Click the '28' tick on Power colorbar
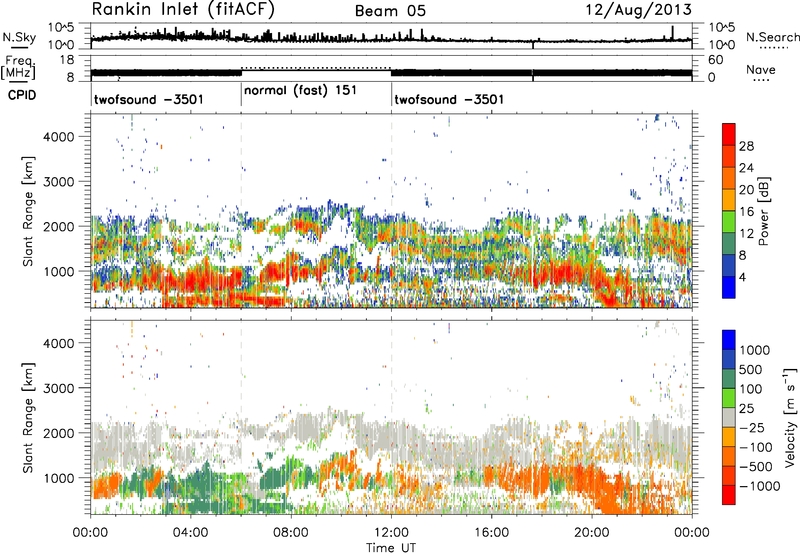800x554 pixels. point(746,146)
